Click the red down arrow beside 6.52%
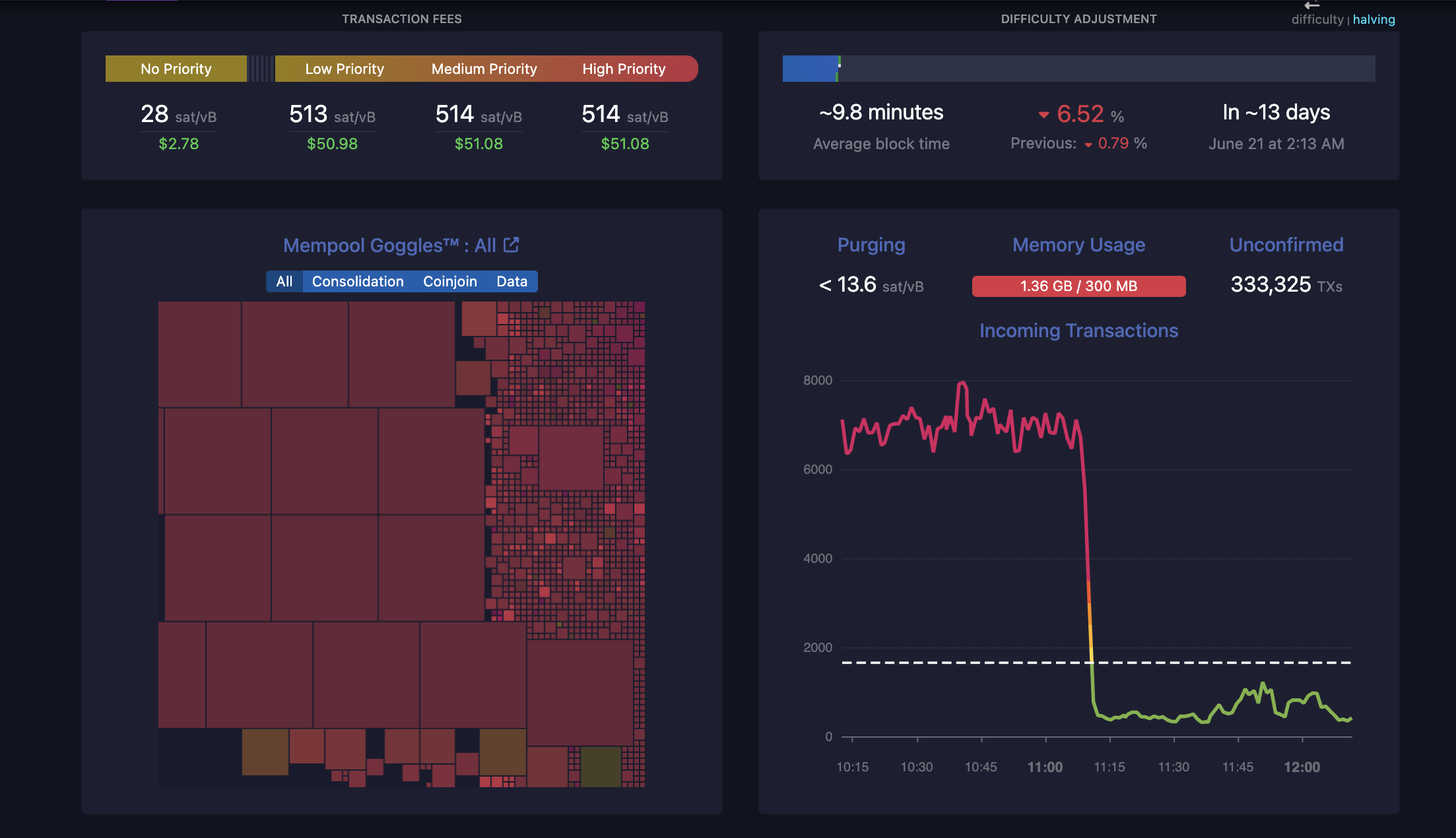 1043,115
